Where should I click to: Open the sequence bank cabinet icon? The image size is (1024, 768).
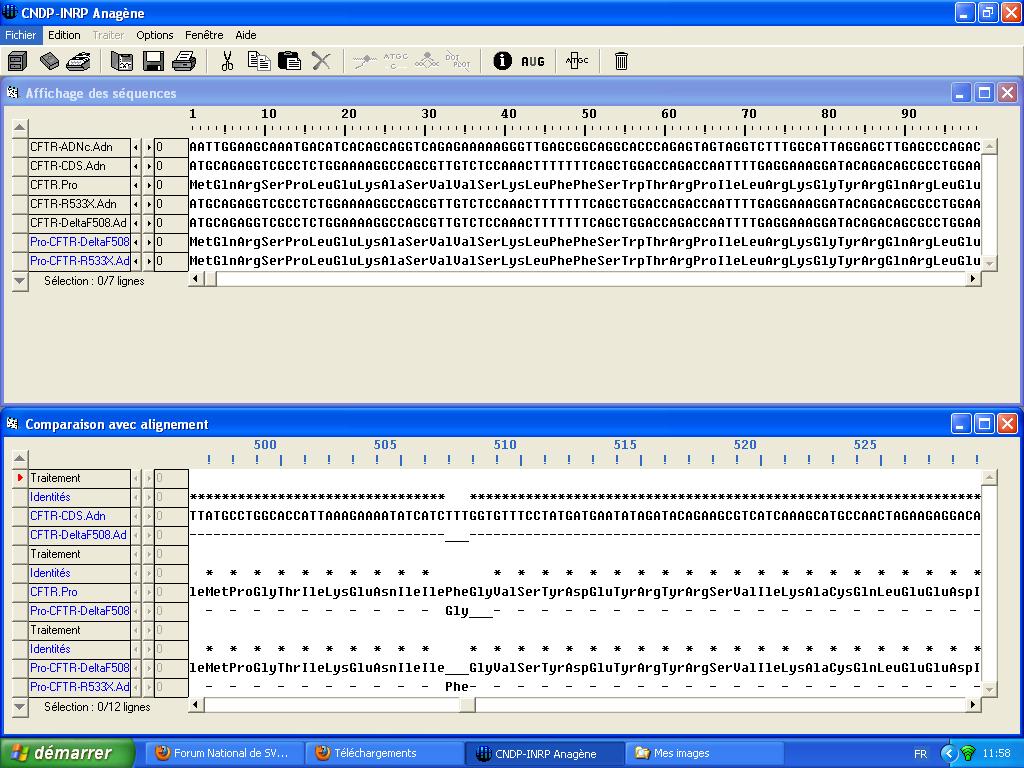click(x=17, y=62)
